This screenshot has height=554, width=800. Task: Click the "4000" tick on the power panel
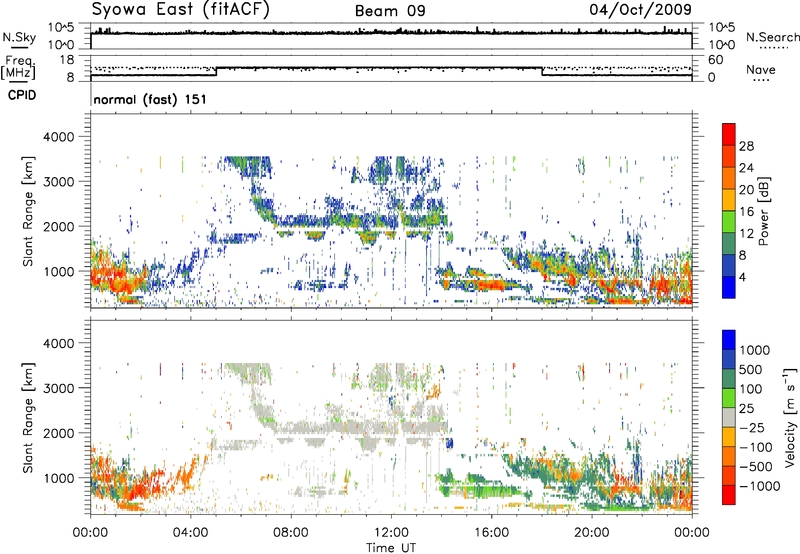tap(58, 137)
